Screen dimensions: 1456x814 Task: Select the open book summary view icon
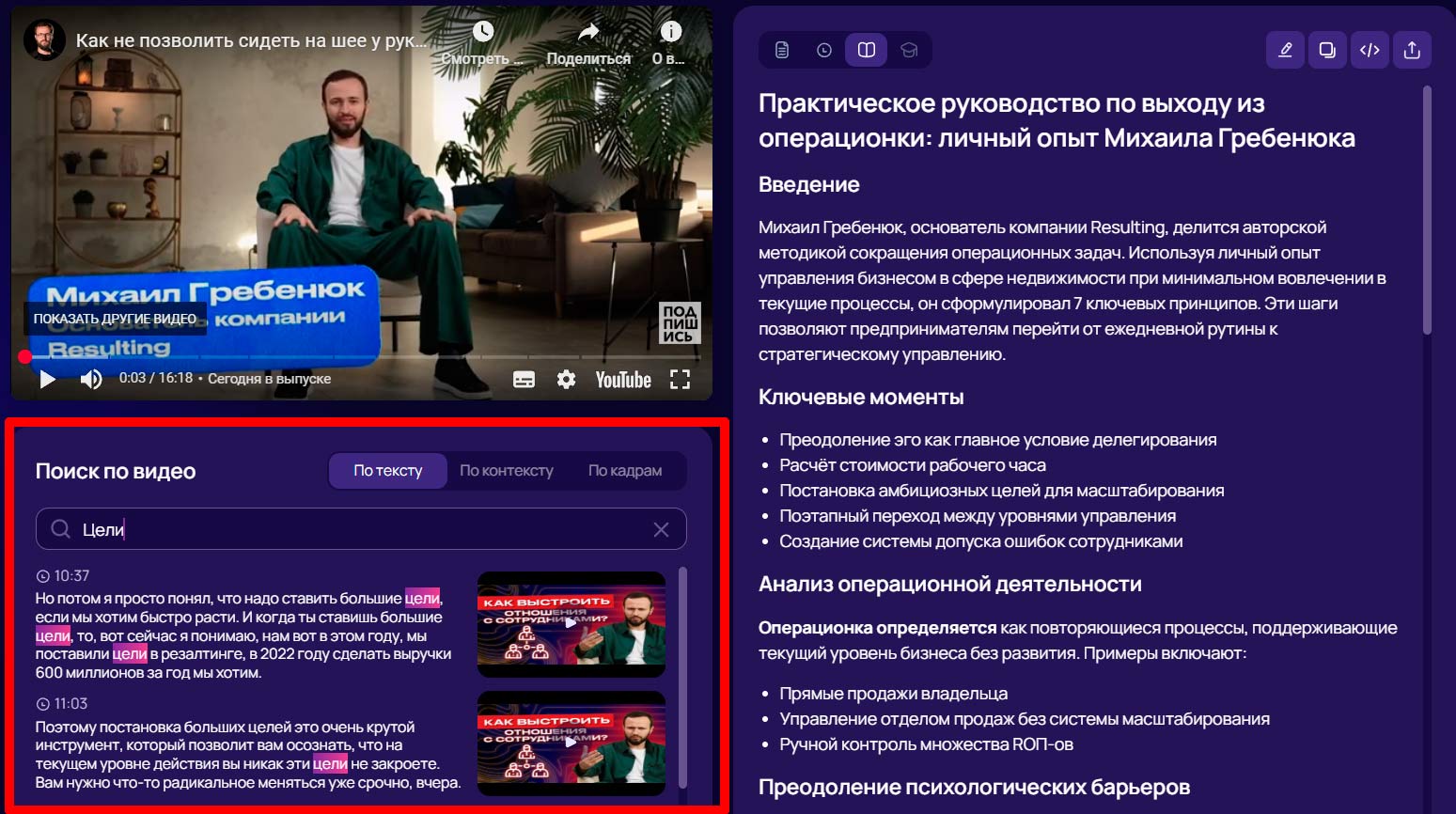[x=867, y=50]
